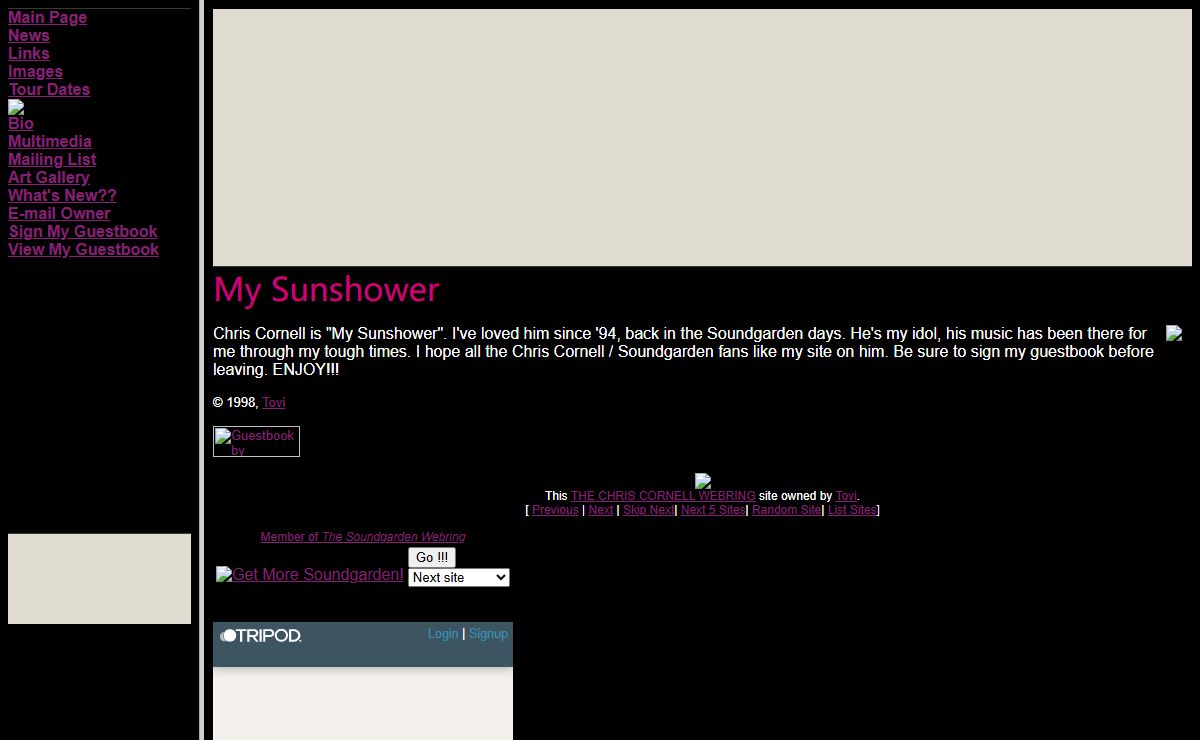Open the Main Page sidebar link
The image size is (1200, 740).
coord(47,18)
